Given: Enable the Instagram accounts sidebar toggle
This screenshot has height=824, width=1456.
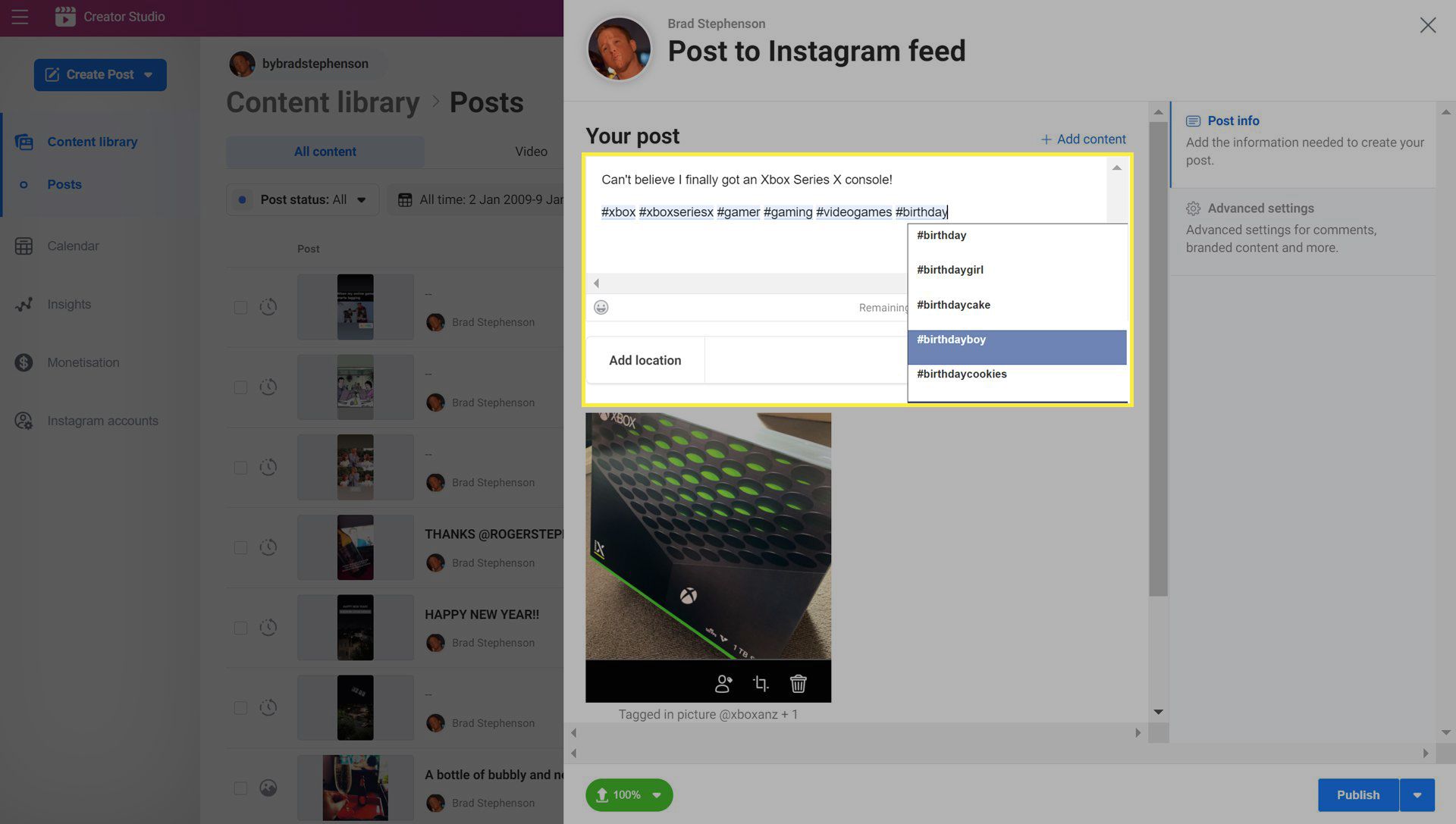Looking at the screenshot, I should [102, 420].
